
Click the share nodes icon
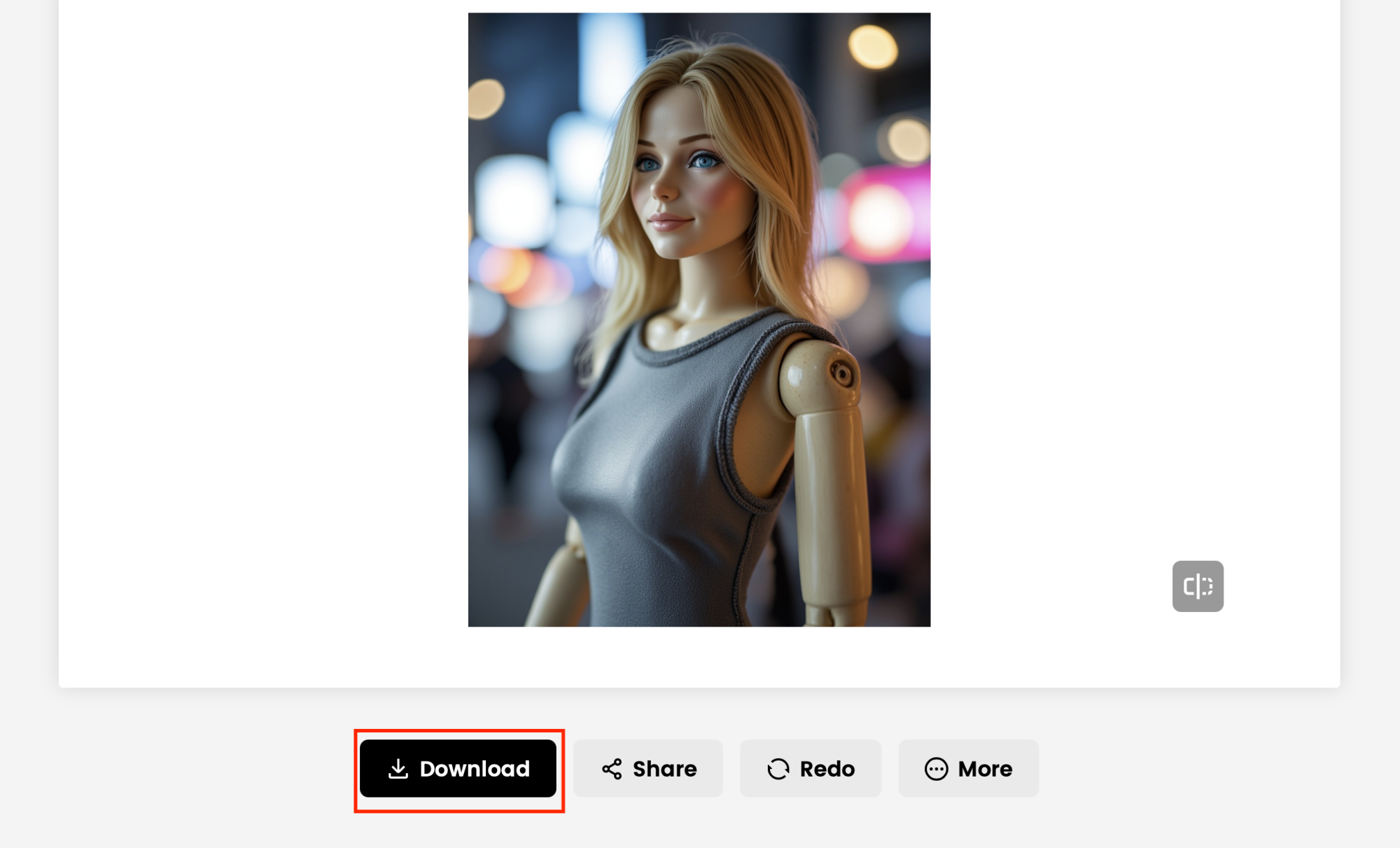(612, 769)
